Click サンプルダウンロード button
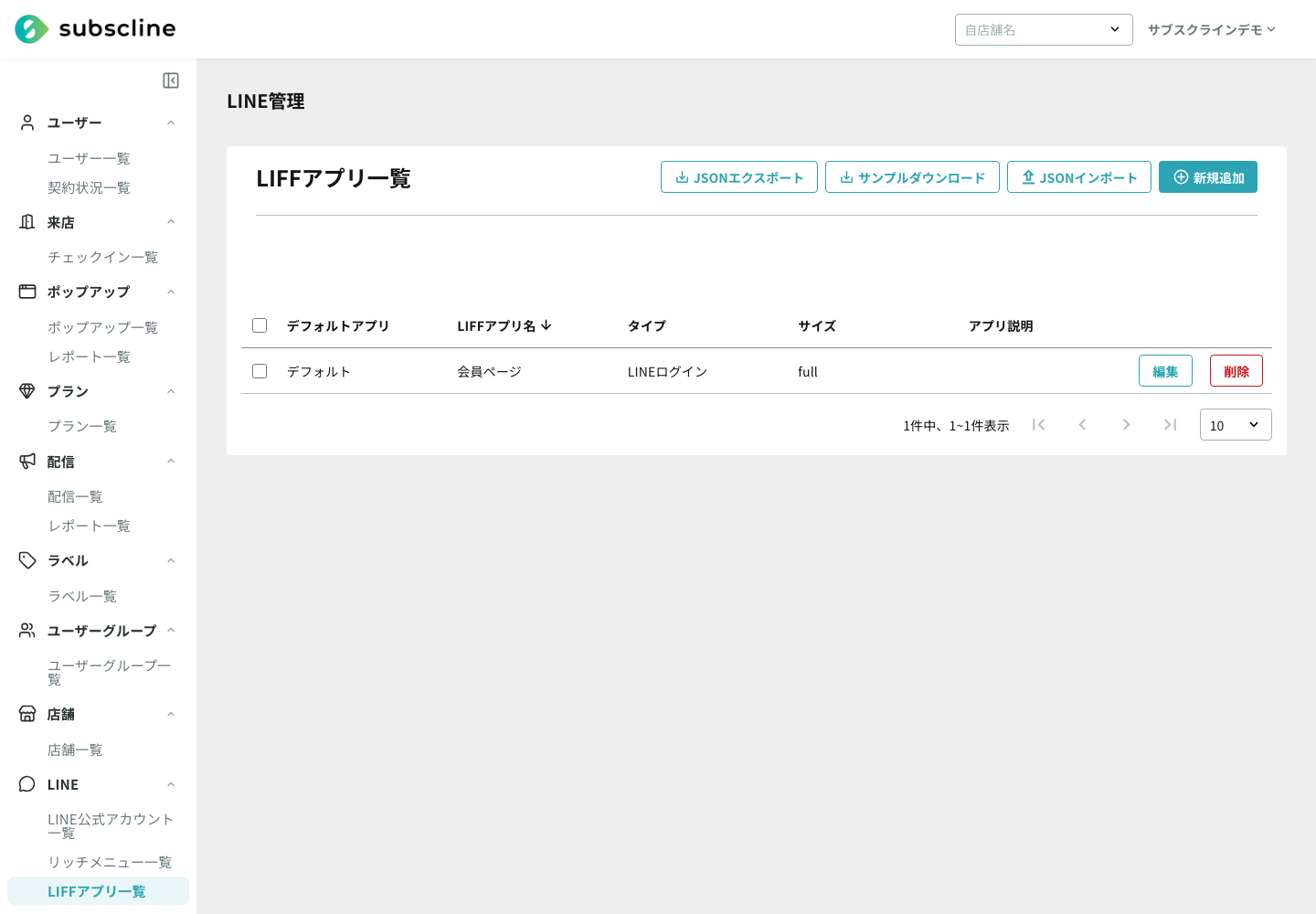 [x=912, y=177]
